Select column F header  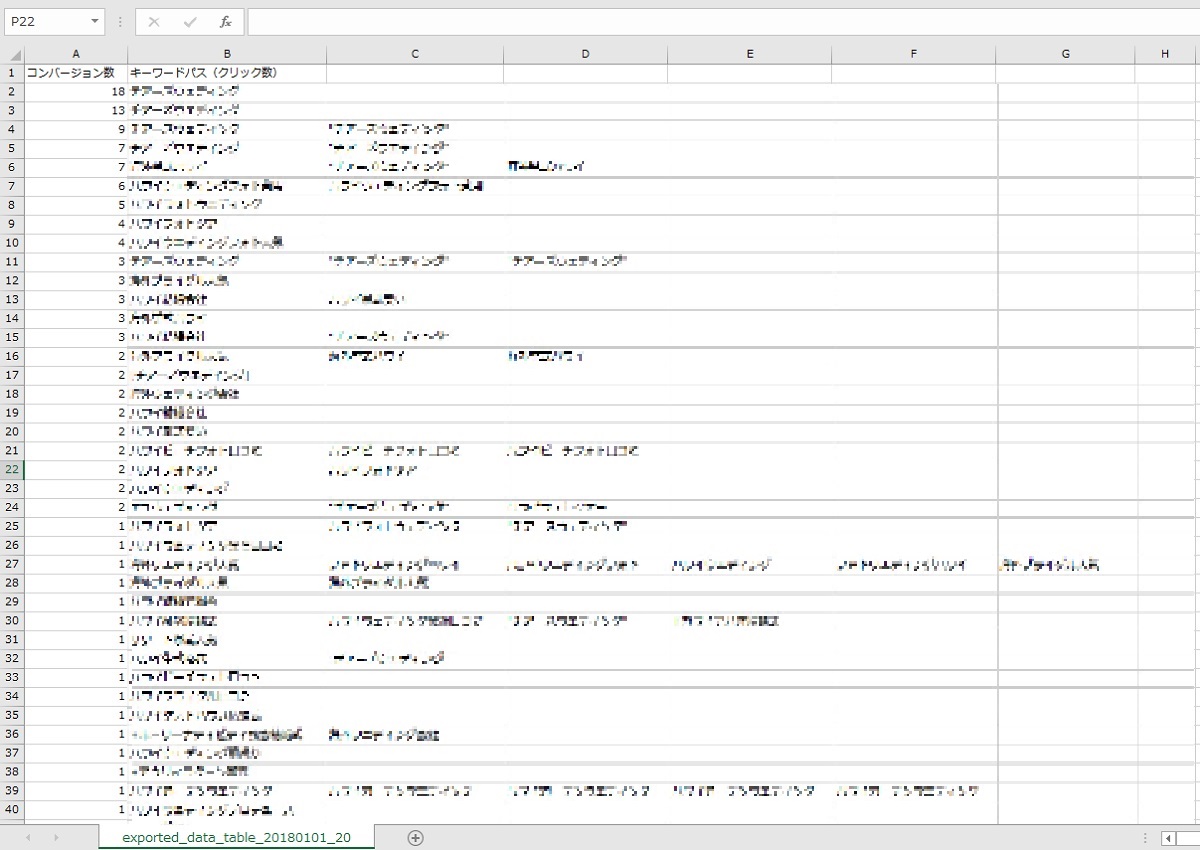pyautogui.click(x=914, y=54)
